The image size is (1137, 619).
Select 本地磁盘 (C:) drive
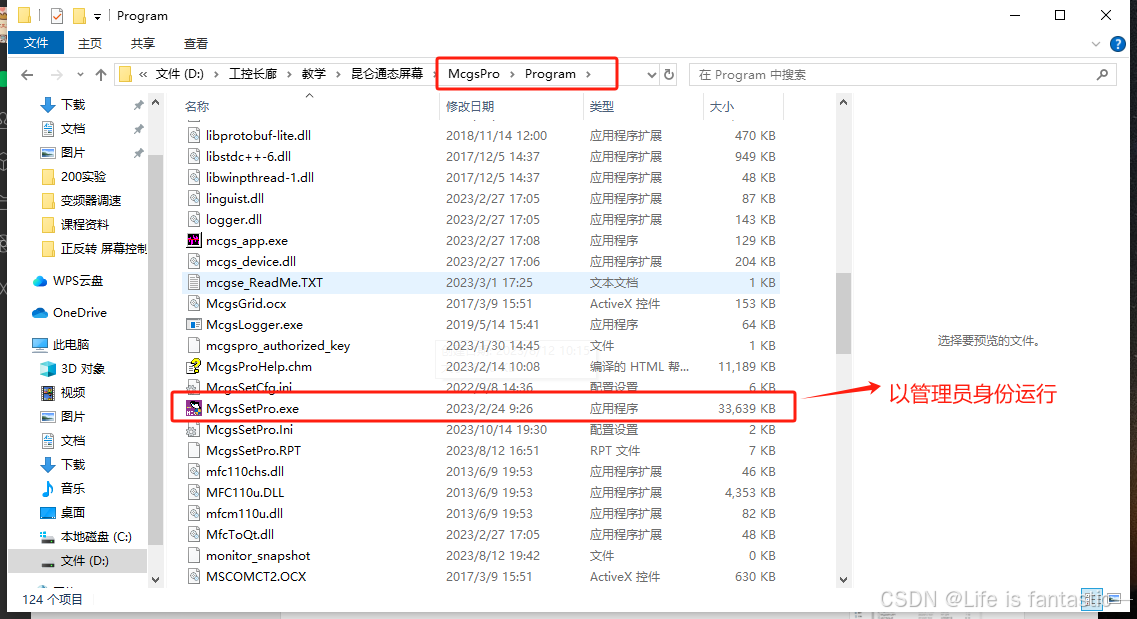pos(96,536)
